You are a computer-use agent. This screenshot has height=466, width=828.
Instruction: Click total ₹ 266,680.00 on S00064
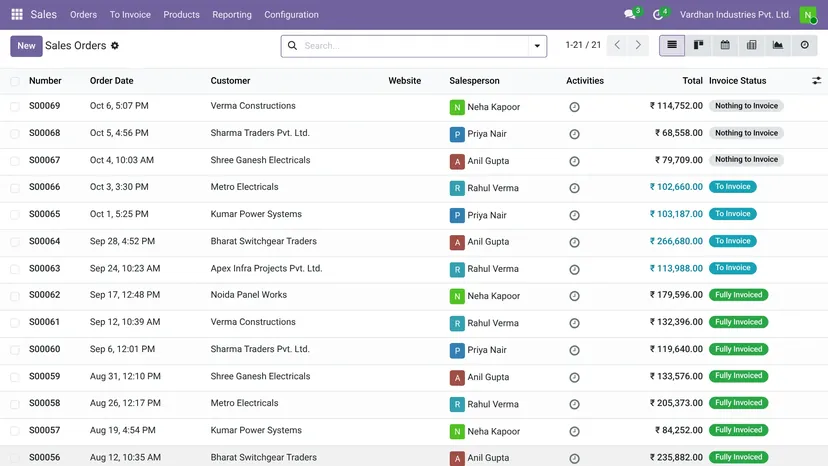[x=676, y=241]
